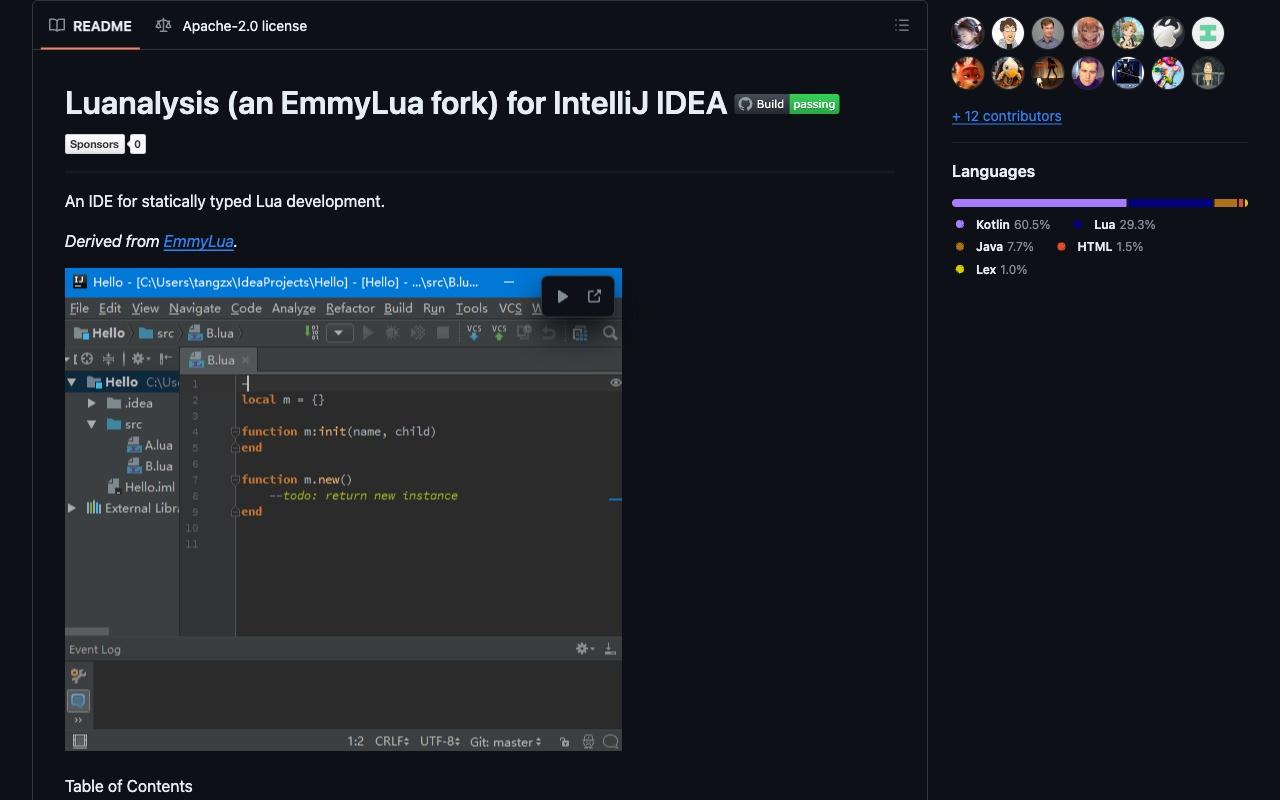This screenshot has width=1280, height=800.
Task: Click the Build passing badge
Action: point(787,104)
